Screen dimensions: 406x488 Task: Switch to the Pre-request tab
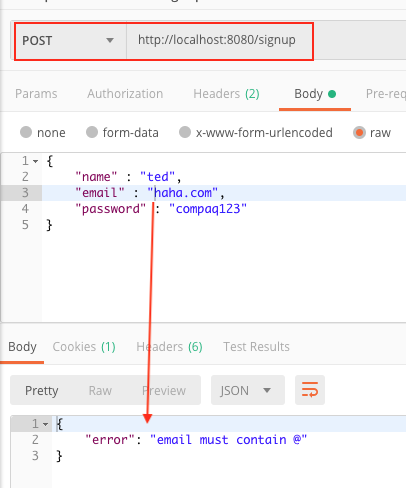[386, 94]
